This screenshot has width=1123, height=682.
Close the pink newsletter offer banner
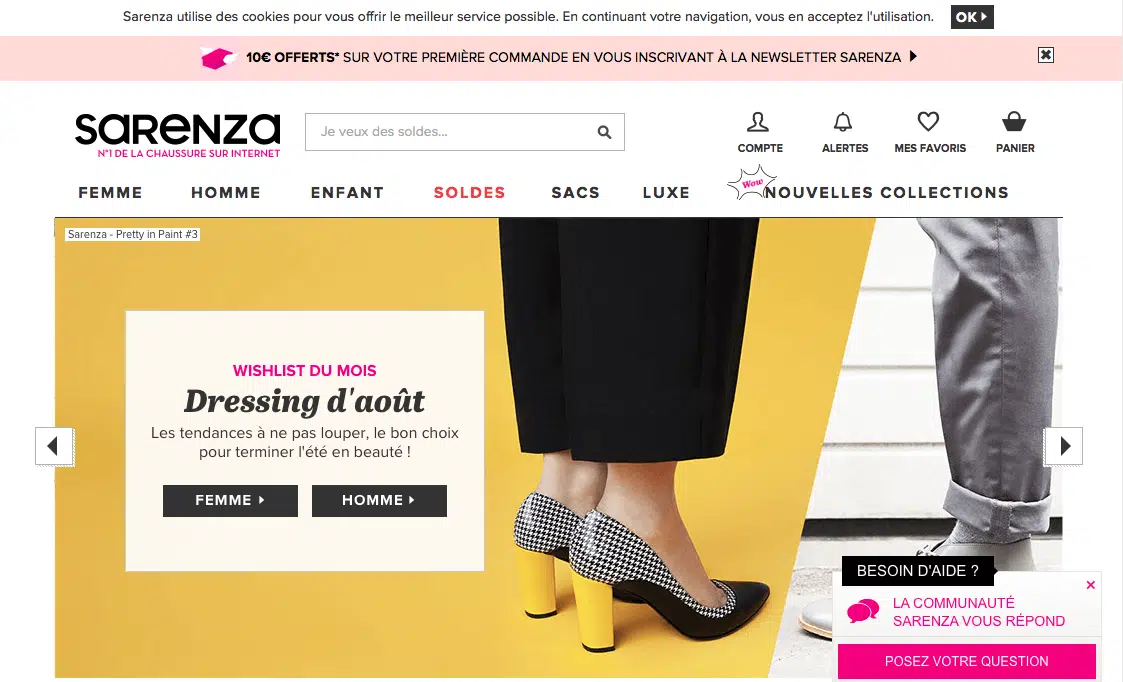point(1046,55)
